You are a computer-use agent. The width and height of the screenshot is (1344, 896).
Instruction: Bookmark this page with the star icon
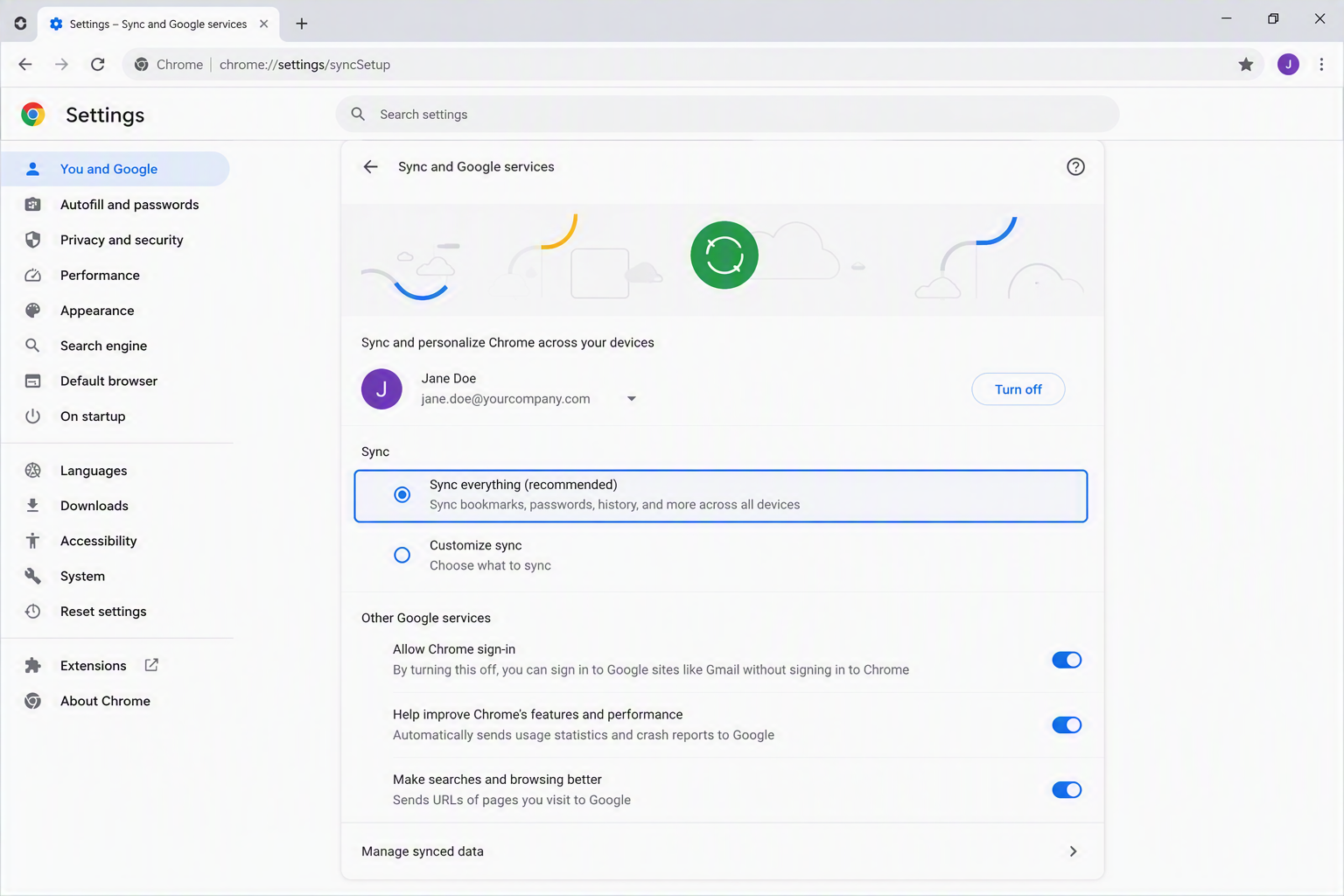point(1246,64)
